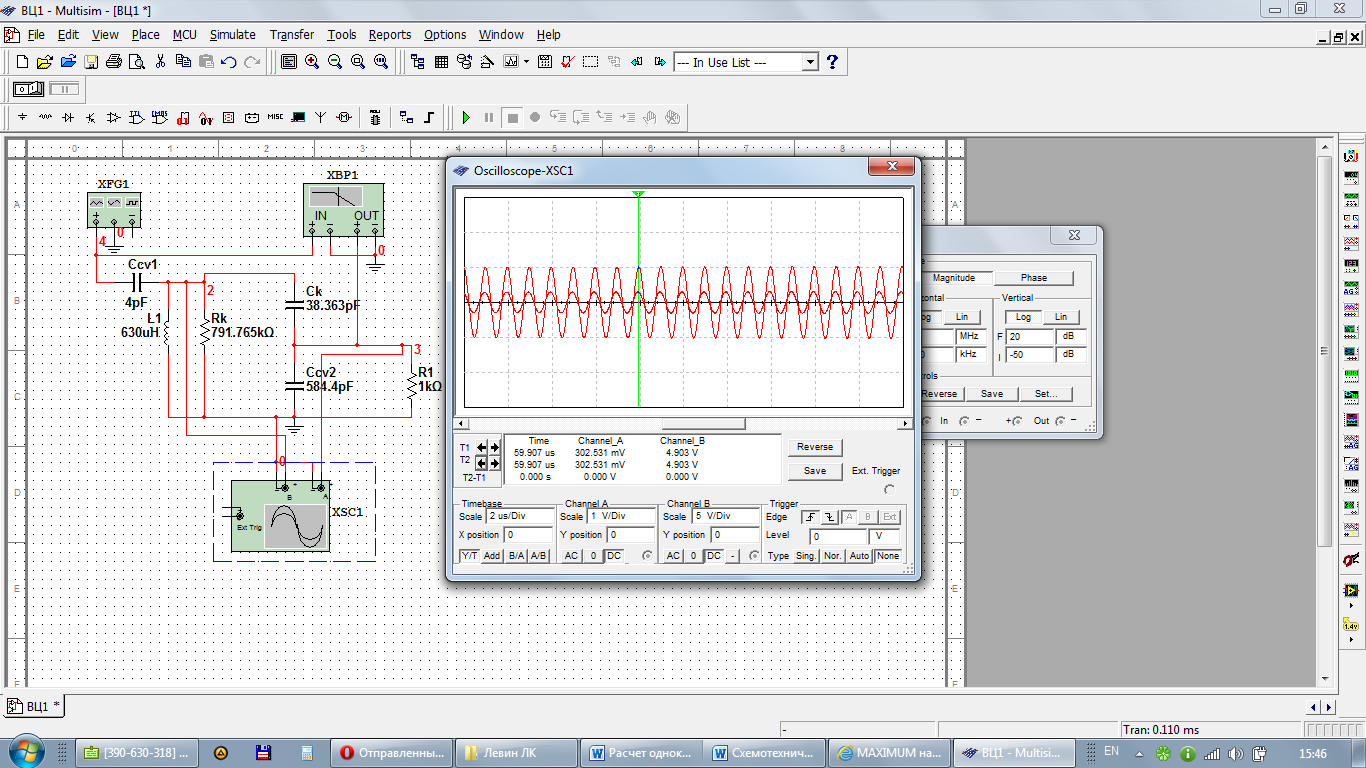Start the simulation with Run button

coord(466,118)
